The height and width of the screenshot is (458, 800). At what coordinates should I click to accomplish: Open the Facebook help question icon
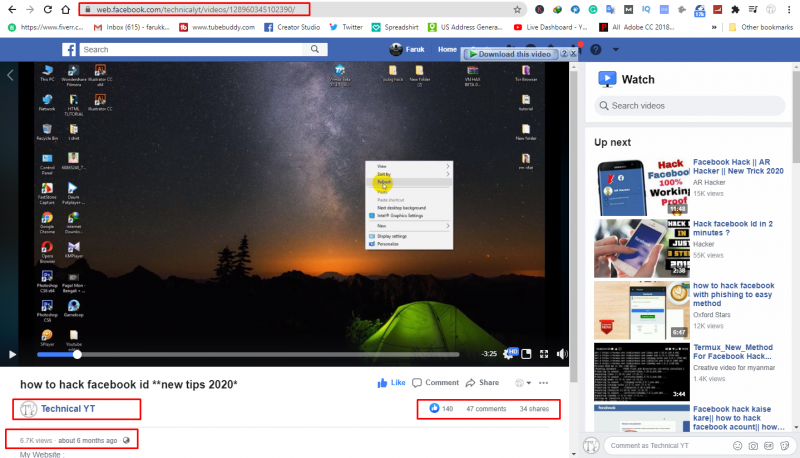[x=595, y=49]
